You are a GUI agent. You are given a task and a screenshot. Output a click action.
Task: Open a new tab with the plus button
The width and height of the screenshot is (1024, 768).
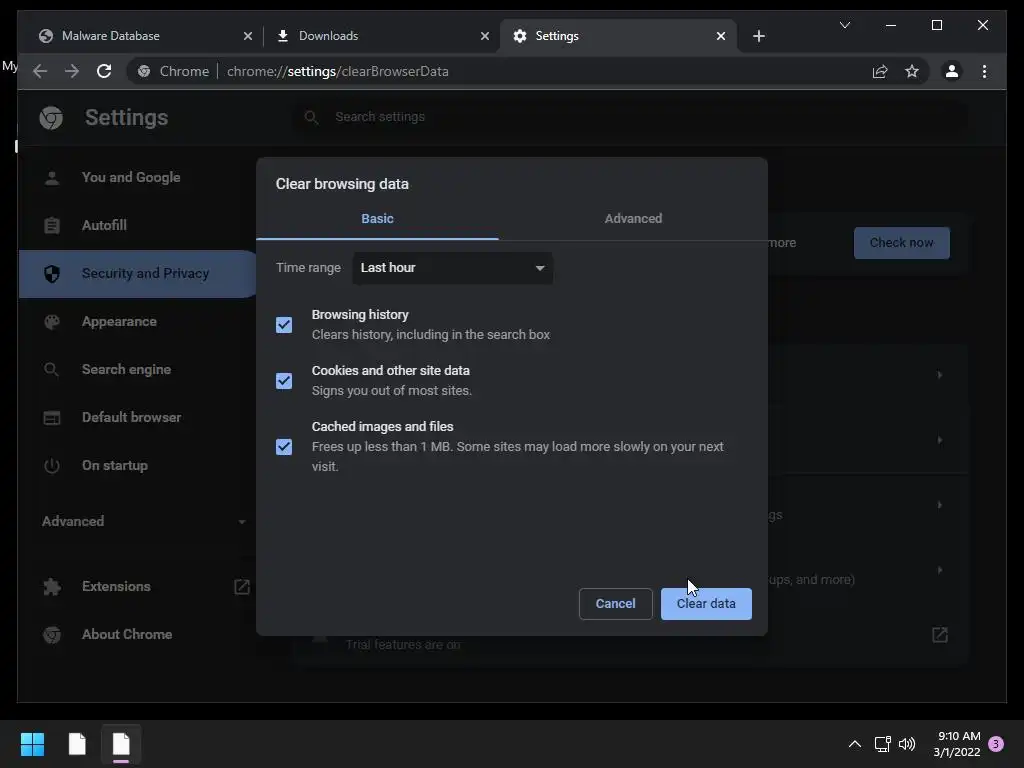758,36
